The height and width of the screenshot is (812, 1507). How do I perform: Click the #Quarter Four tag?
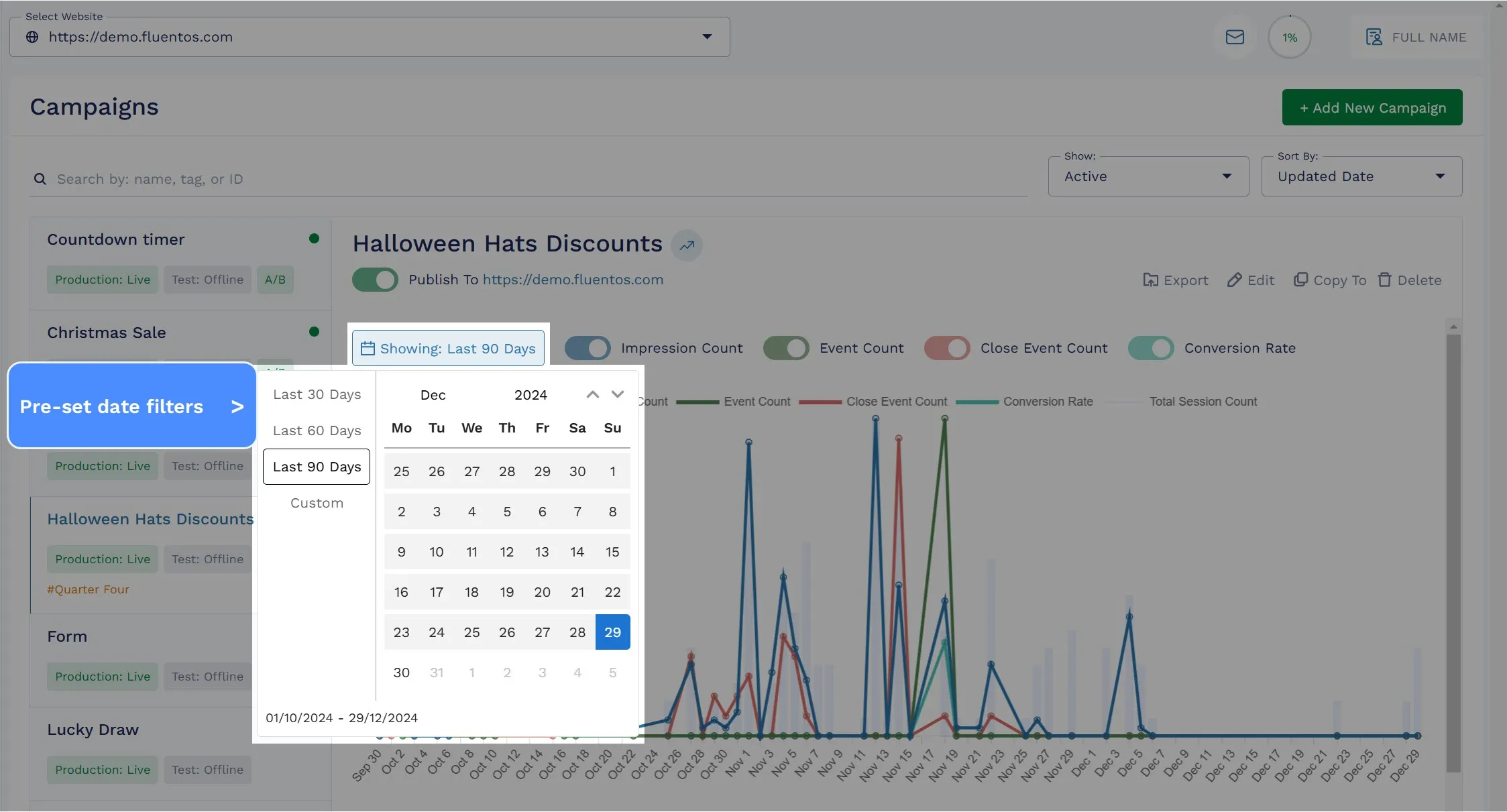88,589
